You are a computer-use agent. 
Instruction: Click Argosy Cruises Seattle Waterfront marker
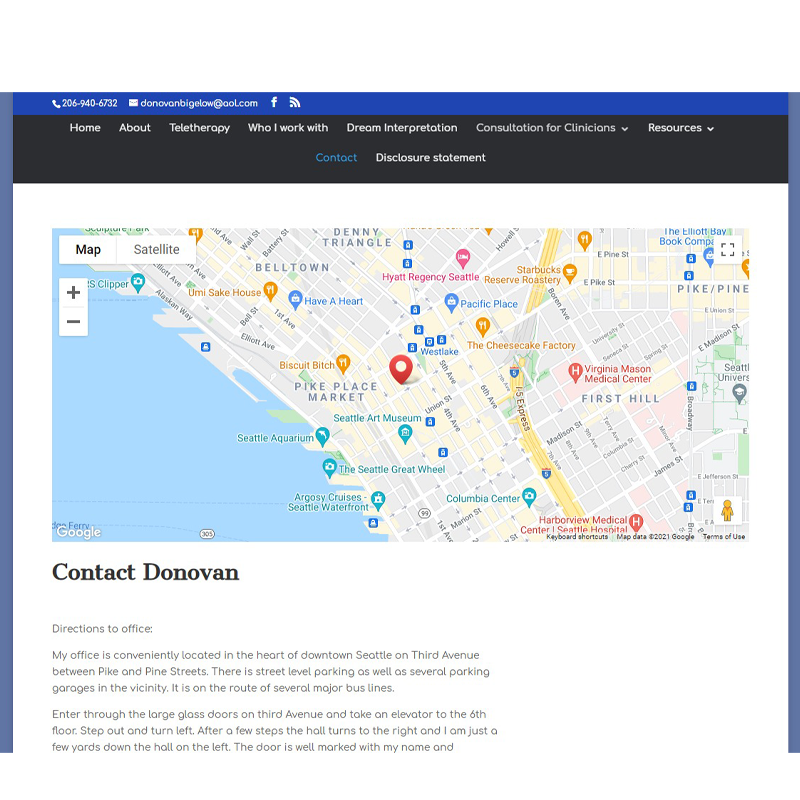[378, 500]
